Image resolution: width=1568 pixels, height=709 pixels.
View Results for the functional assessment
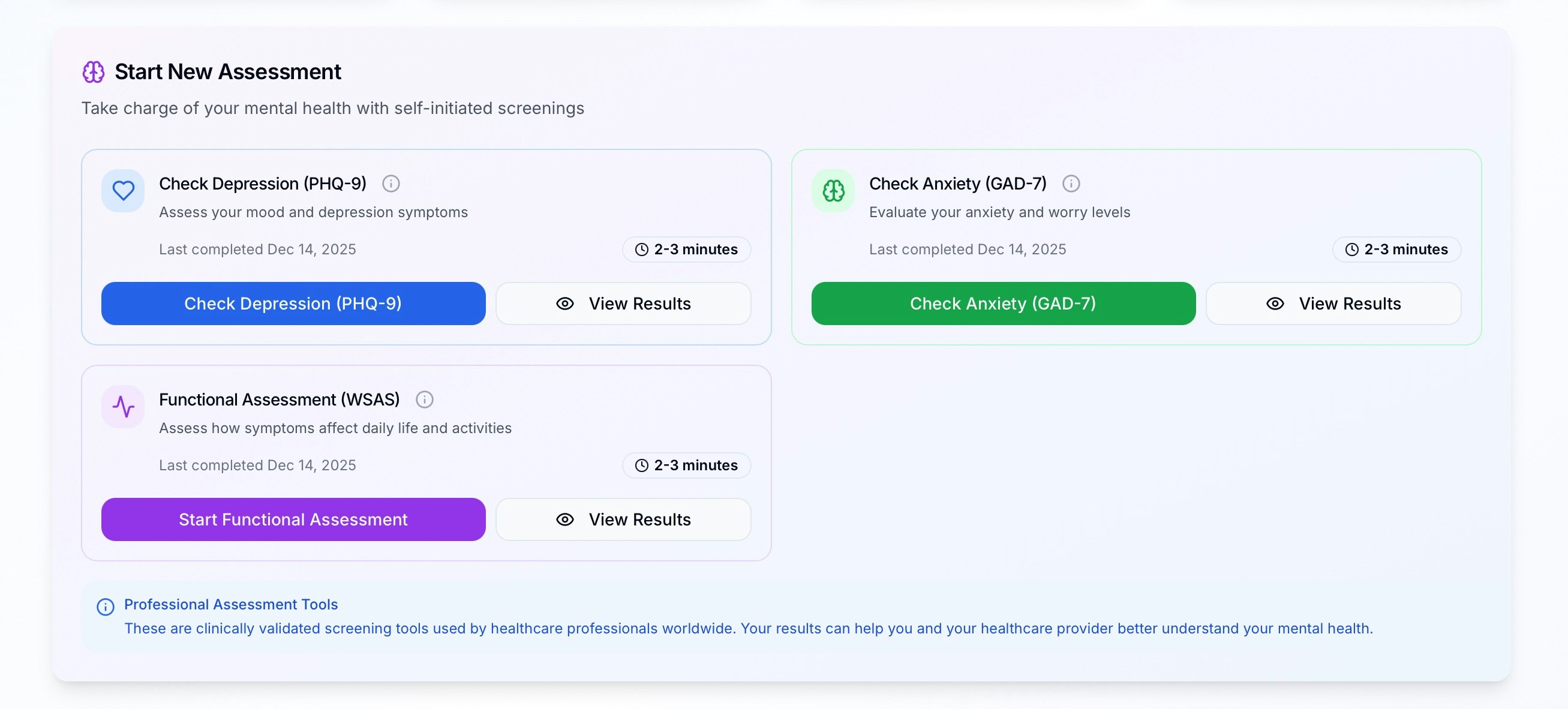point(623,519)
